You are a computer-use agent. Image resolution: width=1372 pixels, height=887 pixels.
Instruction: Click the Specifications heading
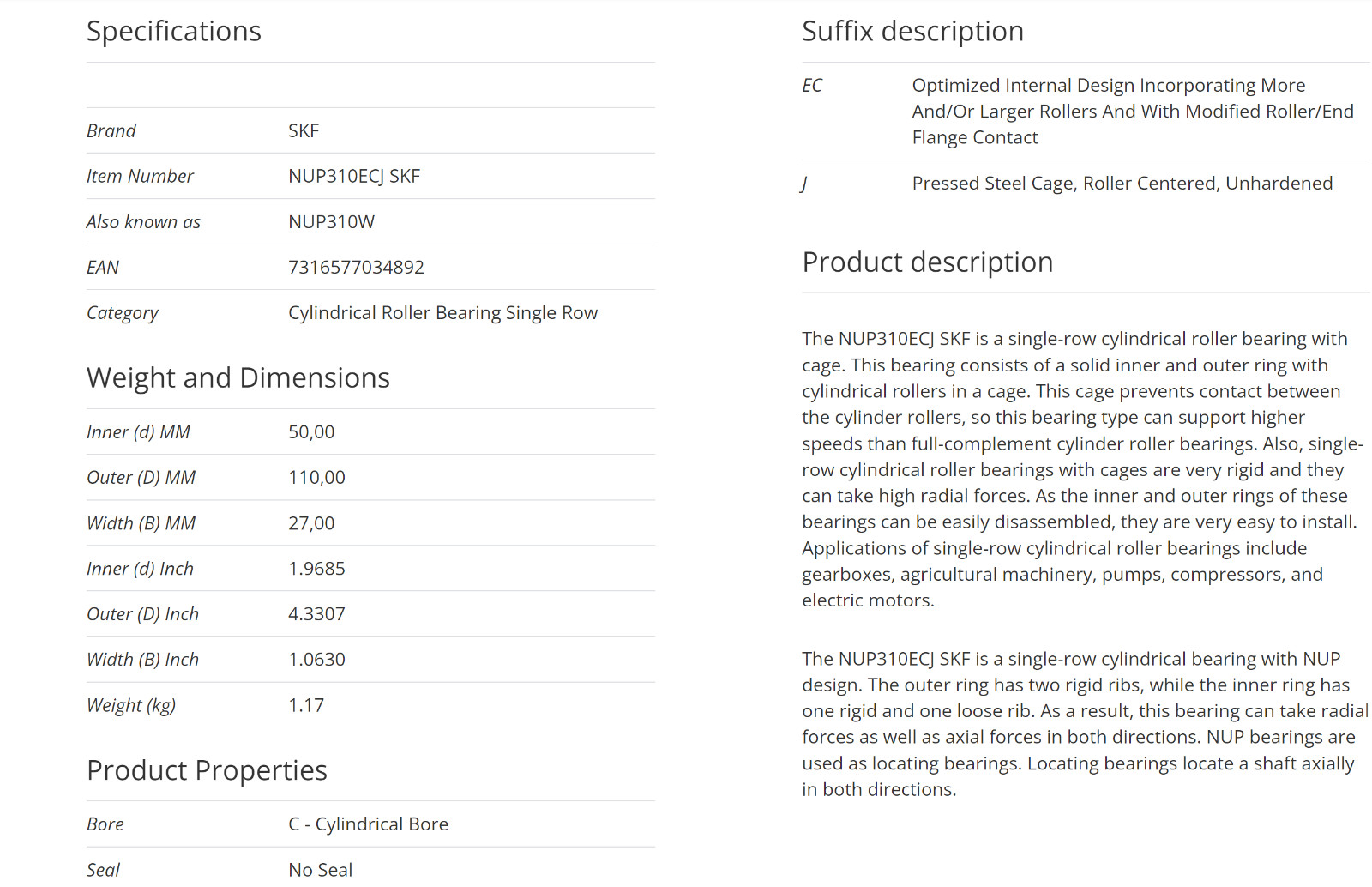pos(174,32)
